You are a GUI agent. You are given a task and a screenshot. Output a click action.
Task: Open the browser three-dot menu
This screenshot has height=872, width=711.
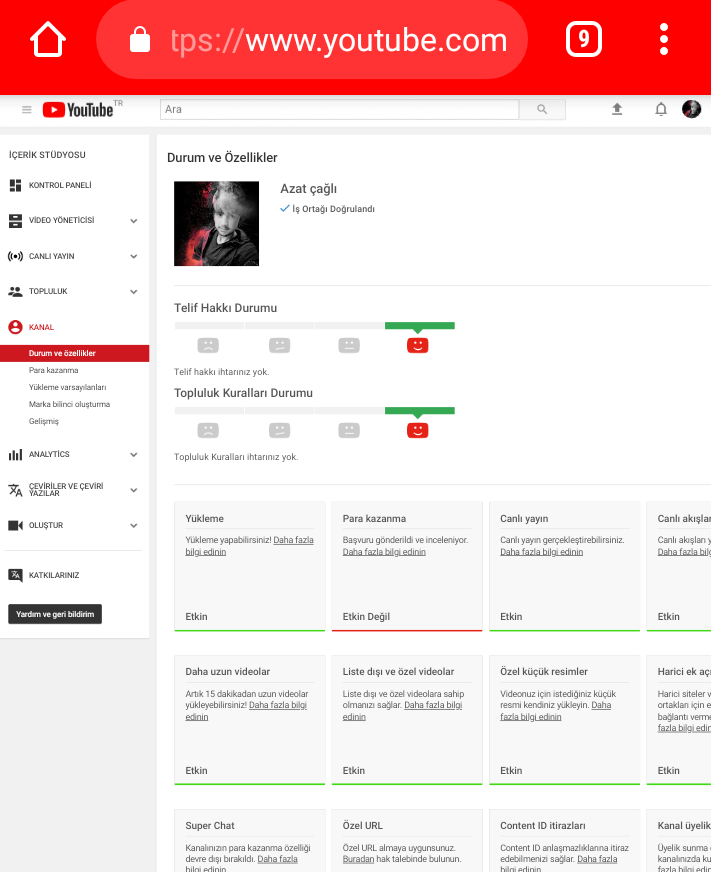663,39
